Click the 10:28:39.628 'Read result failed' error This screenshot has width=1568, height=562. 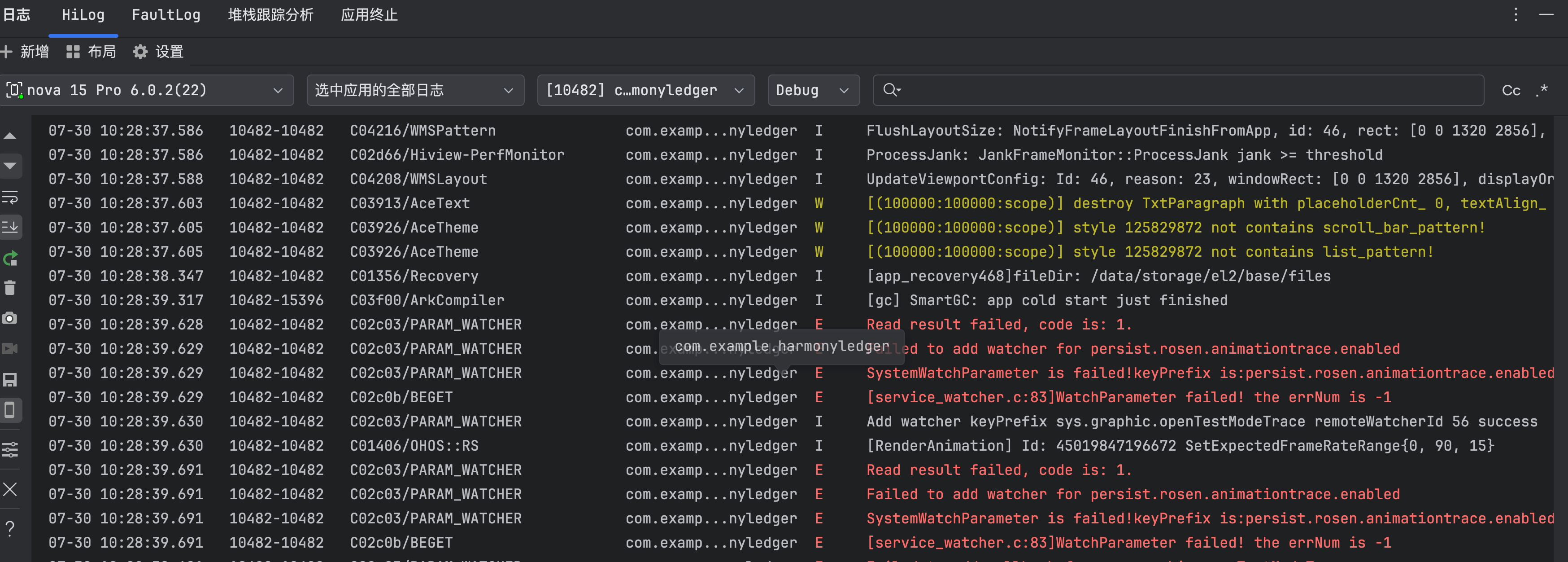(999, 325)
